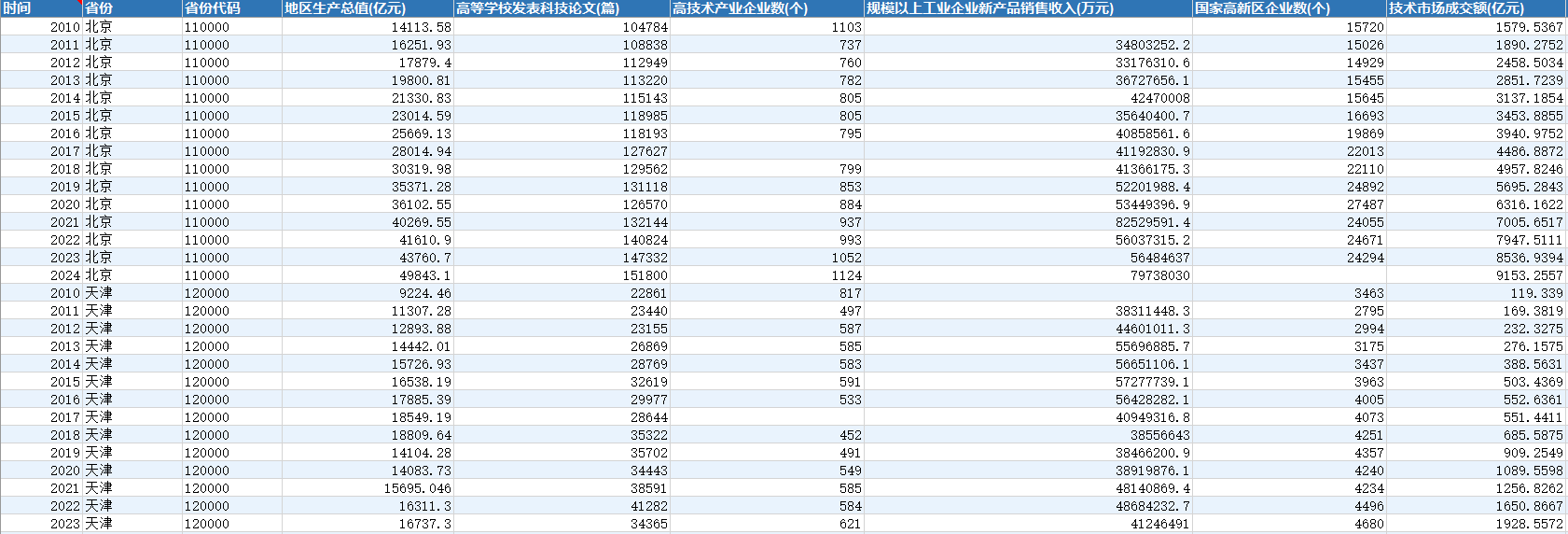Image resolution: width=1568 pixels, height=534 pixels.
Task: Click the 地区生产总值(亿元) header cell
Action: [x=368, y=8]
